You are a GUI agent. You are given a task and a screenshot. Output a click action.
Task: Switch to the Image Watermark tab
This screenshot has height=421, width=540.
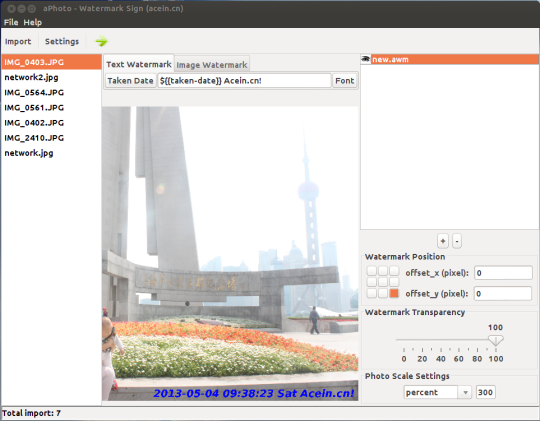click(x=212, y=64)
